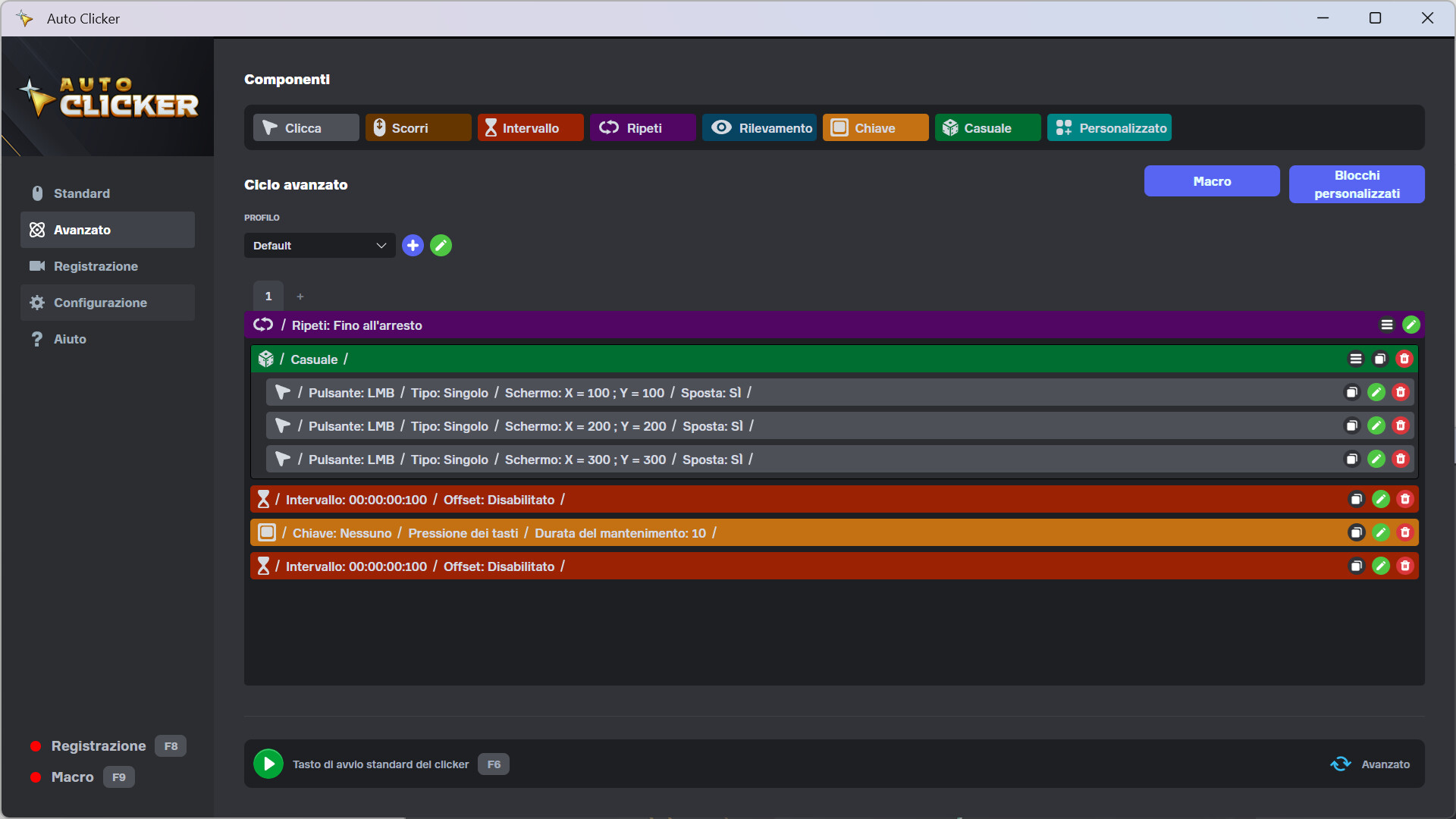Open the Ripeti row hamburger menu
1456x819 pixels.
[x=1387, y=325]
